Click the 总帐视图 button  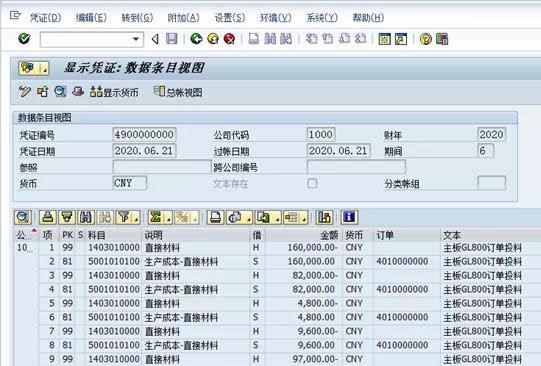(x=178, y=92)
